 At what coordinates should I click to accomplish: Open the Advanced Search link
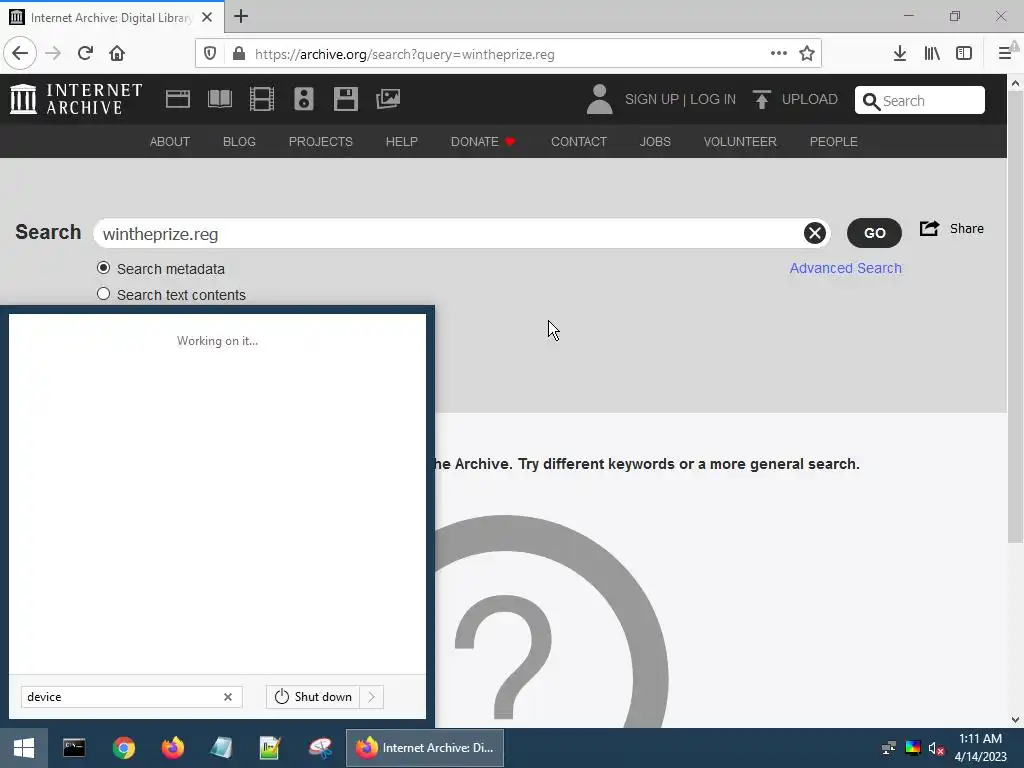pyautogui.click(x=846, y=268)
